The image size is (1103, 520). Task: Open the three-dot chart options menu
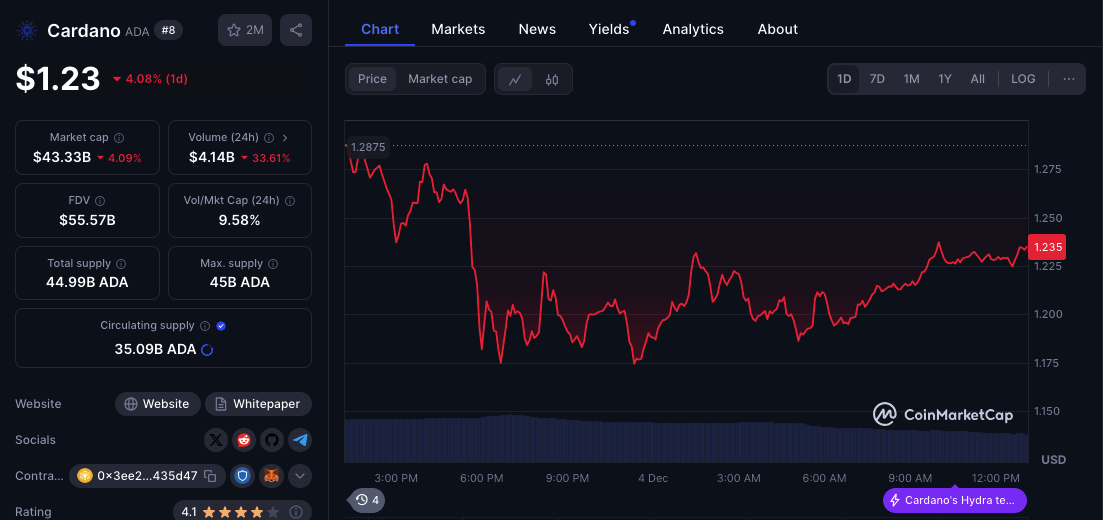1069,79
